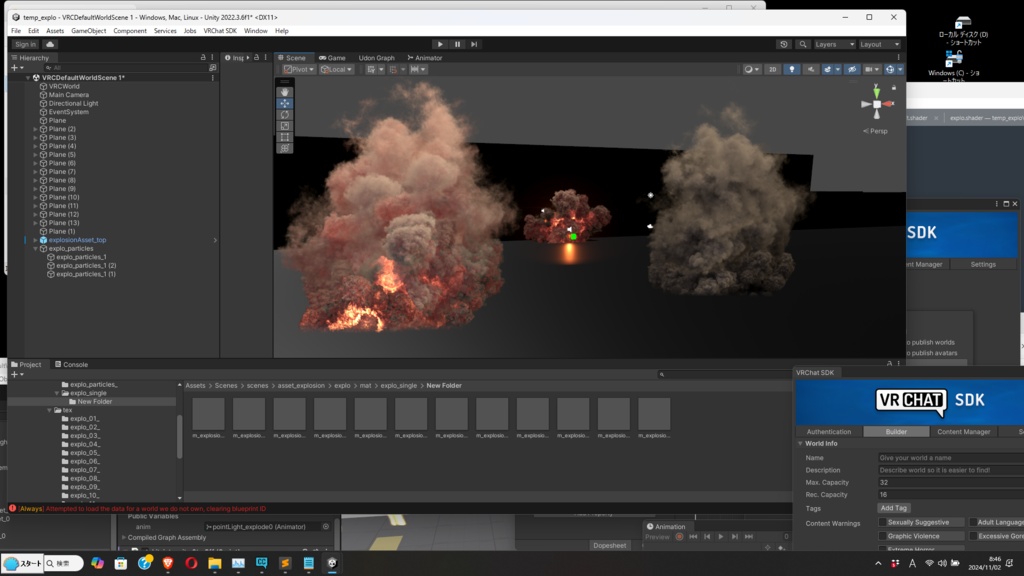Viewport: 1024px width, 576px height.
Task: Select the Scale tool
Action: point(285,125)
